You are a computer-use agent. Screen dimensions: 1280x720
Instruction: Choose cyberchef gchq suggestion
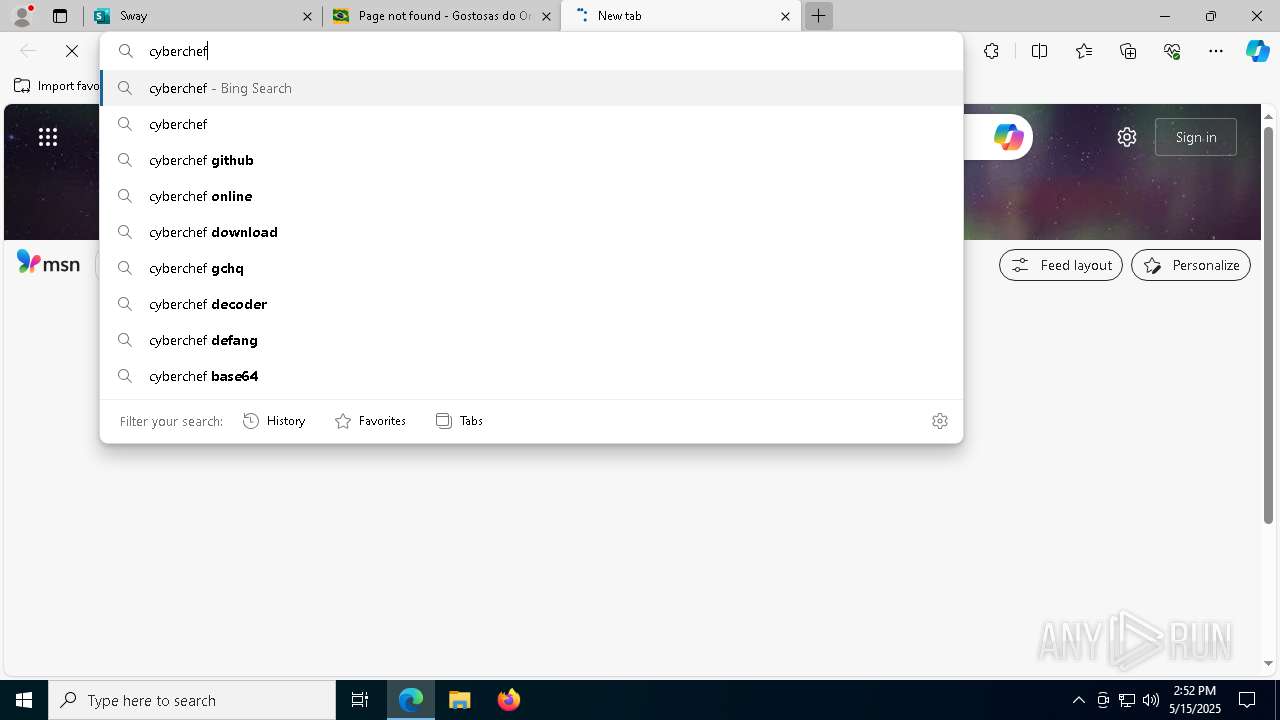pos(531,268)
